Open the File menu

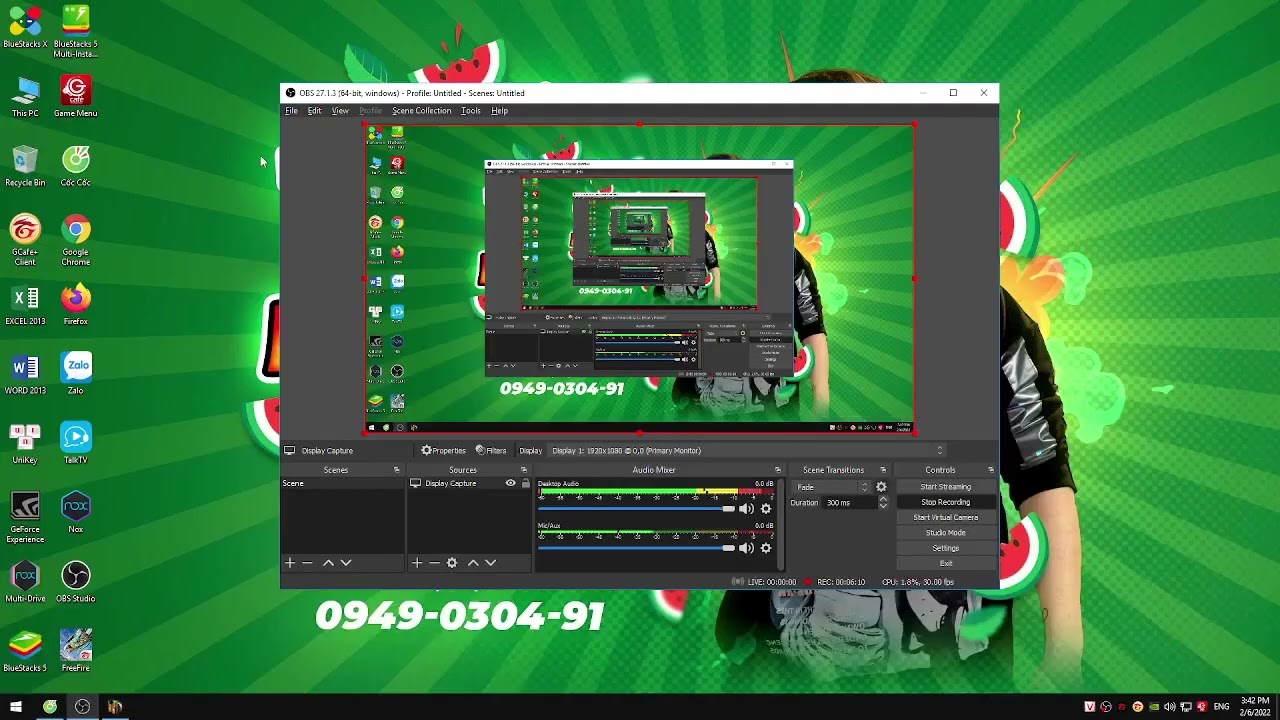[291, 111]
